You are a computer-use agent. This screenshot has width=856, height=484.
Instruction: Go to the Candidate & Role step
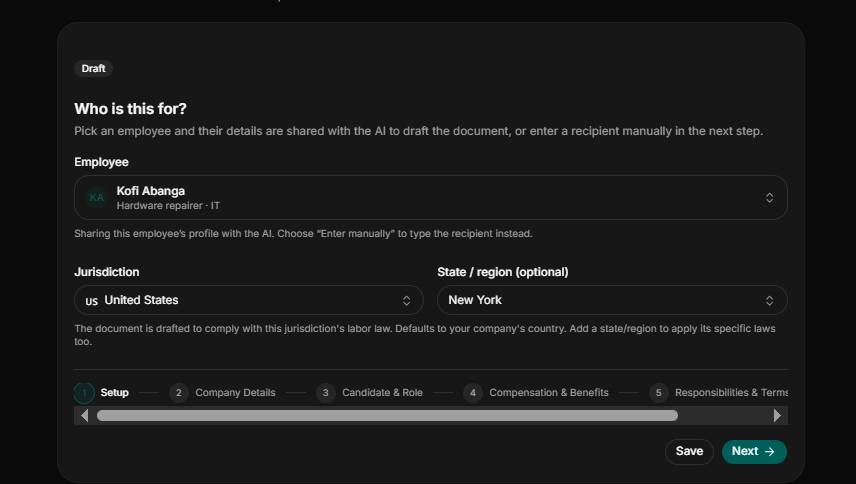pyautogui.click(x=370, y=393)
